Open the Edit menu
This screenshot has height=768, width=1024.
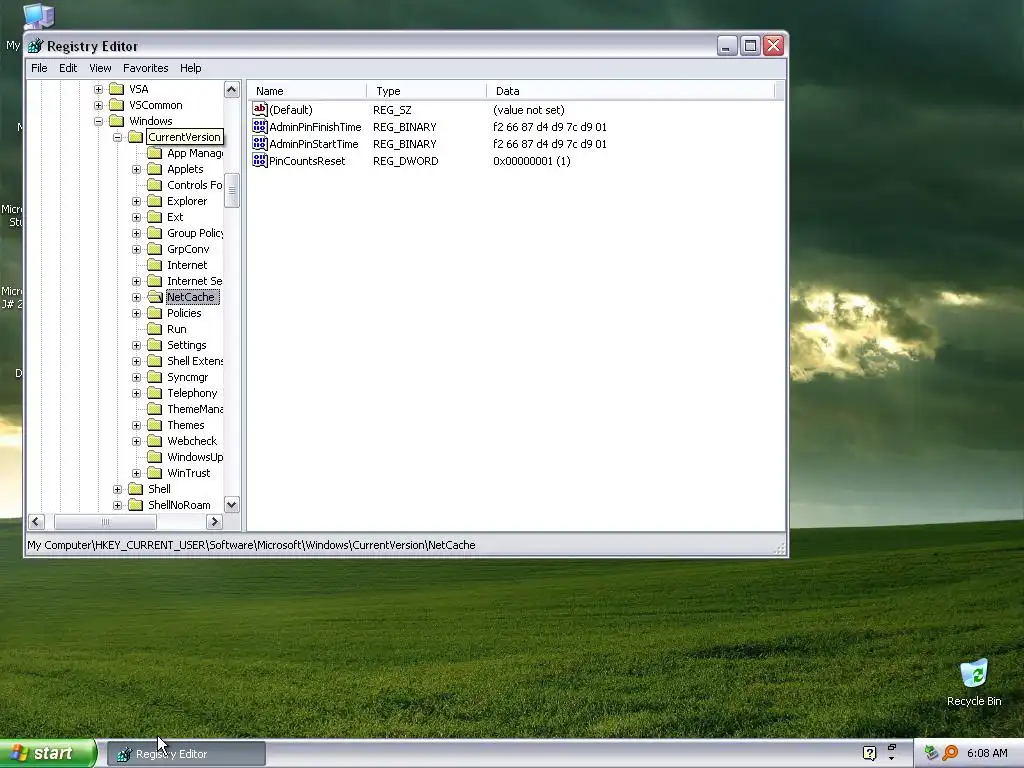(x=68, y=68)
